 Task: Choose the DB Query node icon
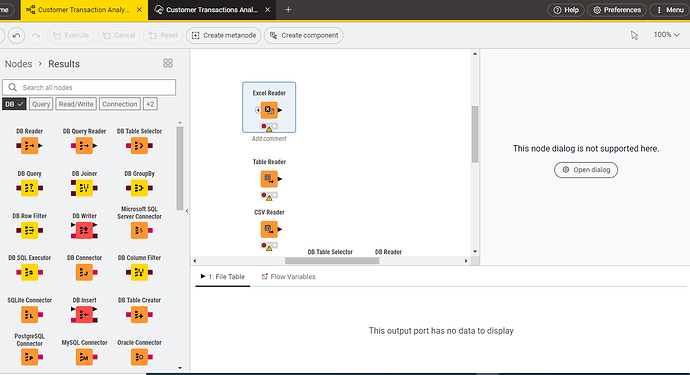29,188
